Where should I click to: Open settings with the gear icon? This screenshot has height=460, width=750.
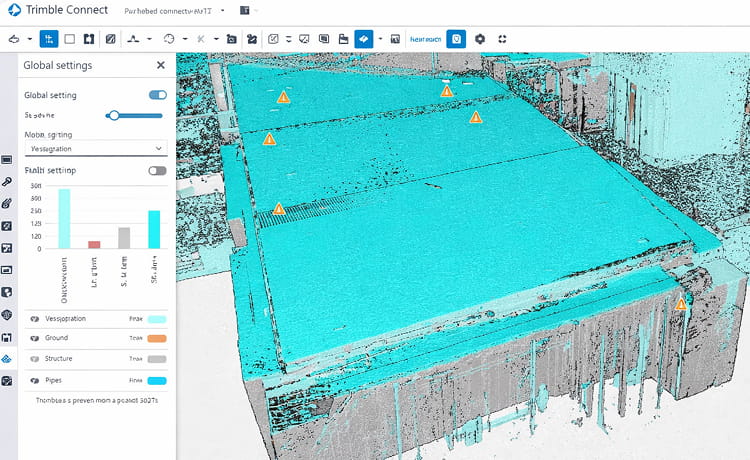pyautogui.click(x=480, y=39)
